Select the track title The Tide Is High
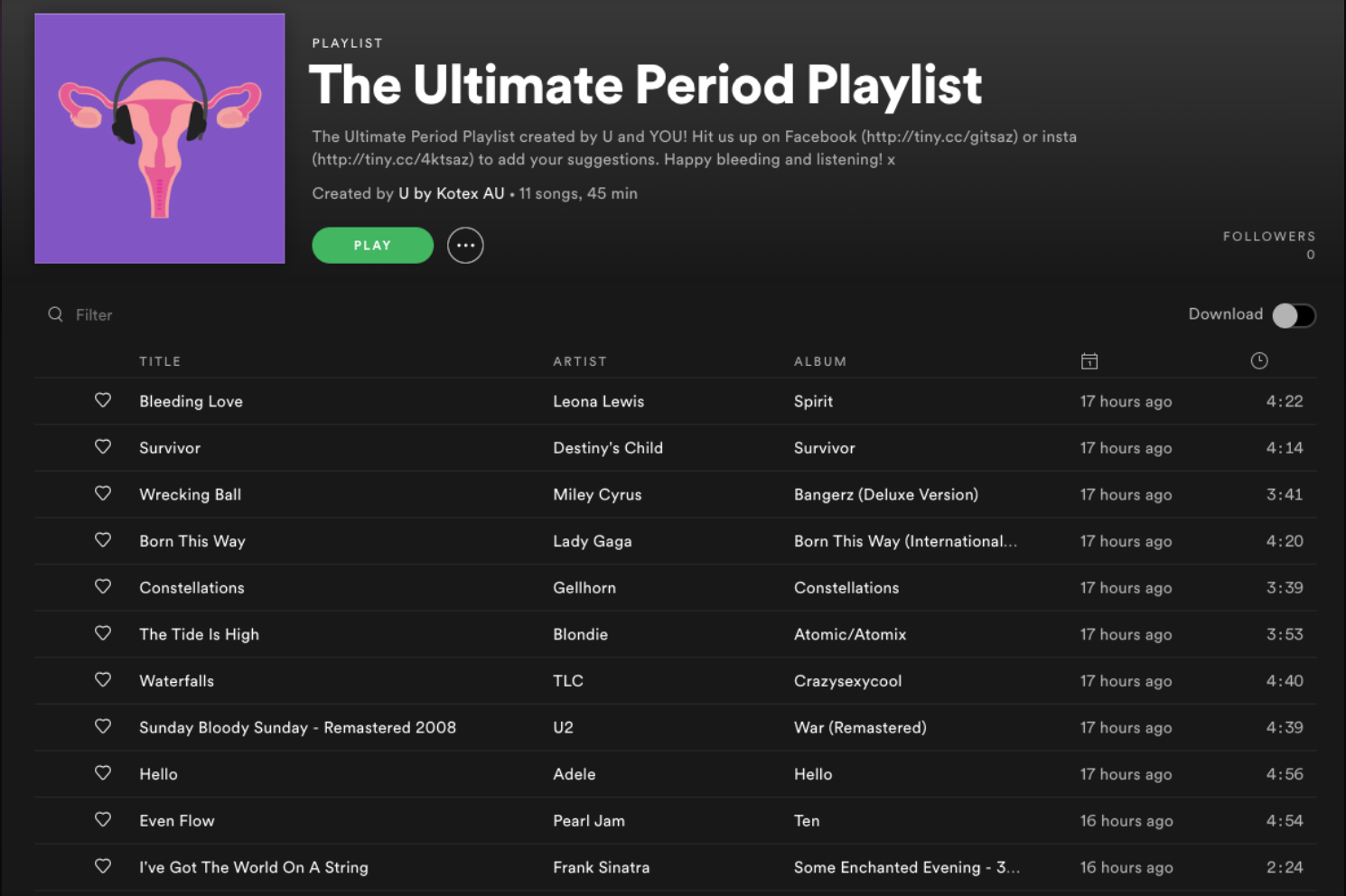Image resolution: width=1346 pixels, height=896 pixels. (199, 634)
